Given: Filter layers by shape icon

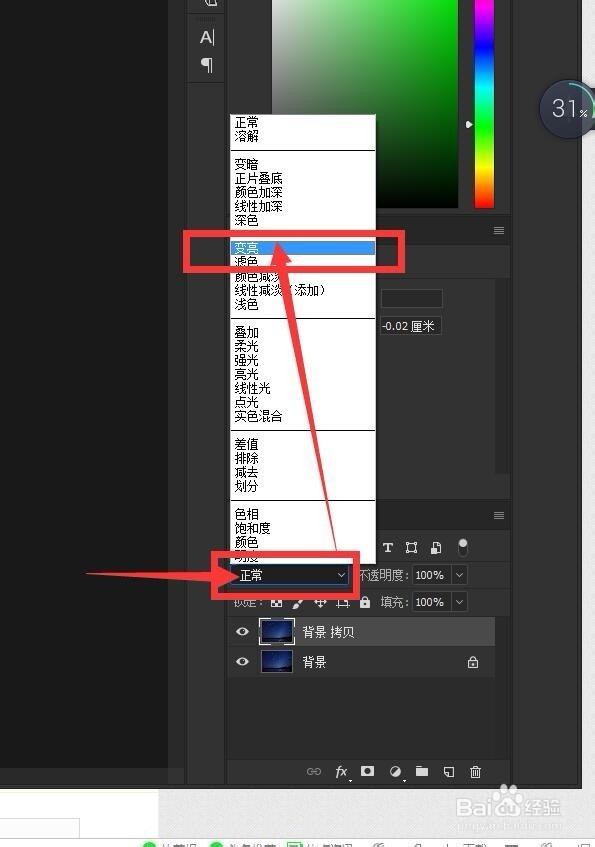Looking at the screenshot, I should 411,548.
